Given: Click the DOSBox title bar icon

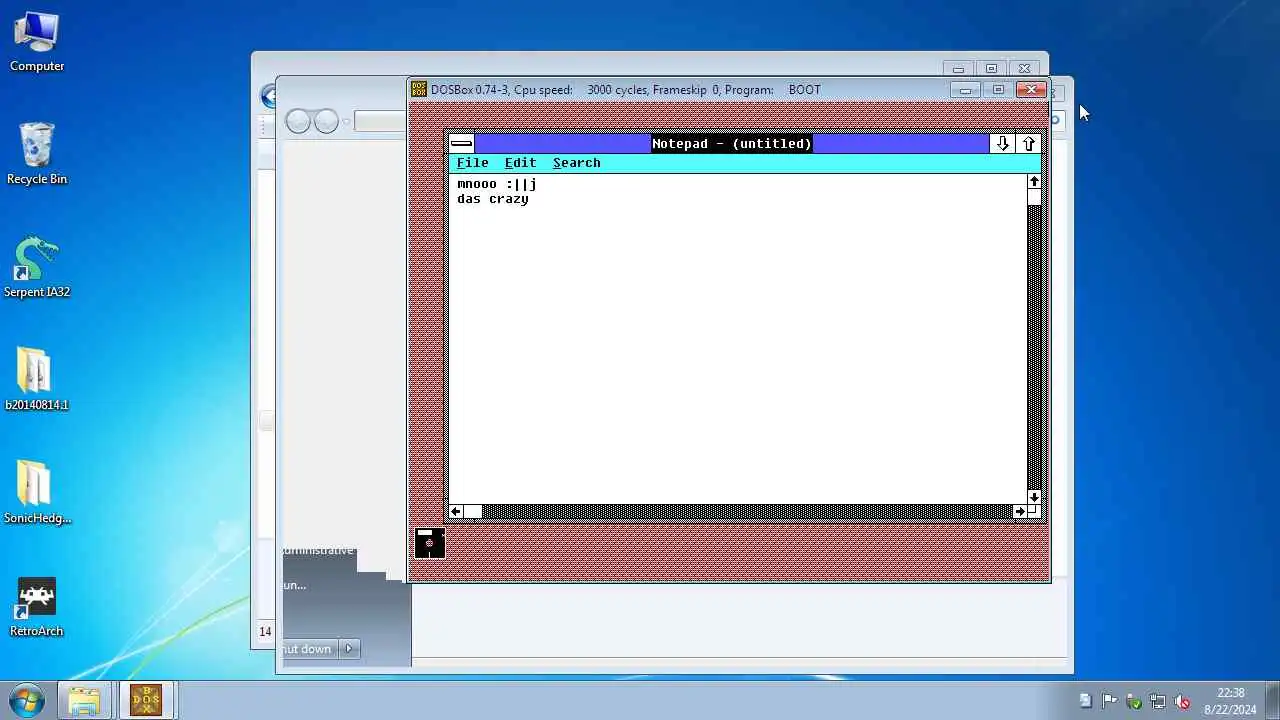Looking at the screenshot, I should 419,89.
